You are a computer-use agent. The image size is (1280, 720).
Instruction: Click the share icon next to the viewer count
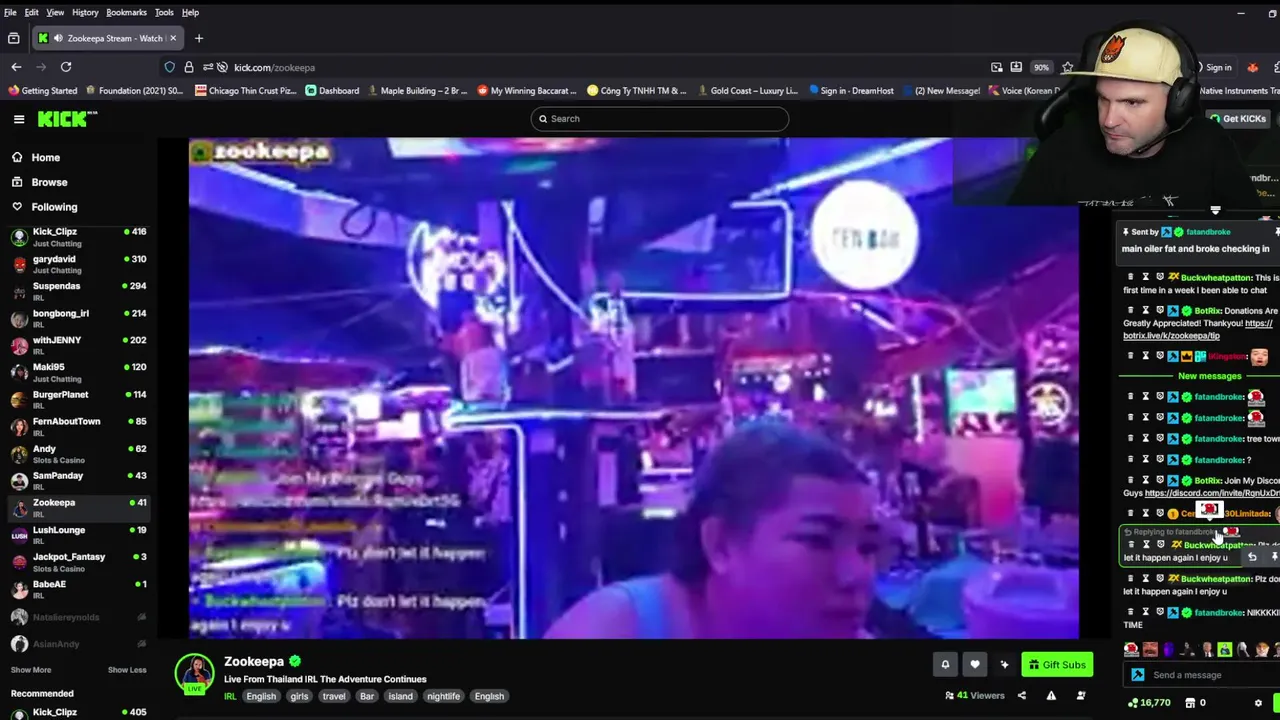coord(1022,696)
